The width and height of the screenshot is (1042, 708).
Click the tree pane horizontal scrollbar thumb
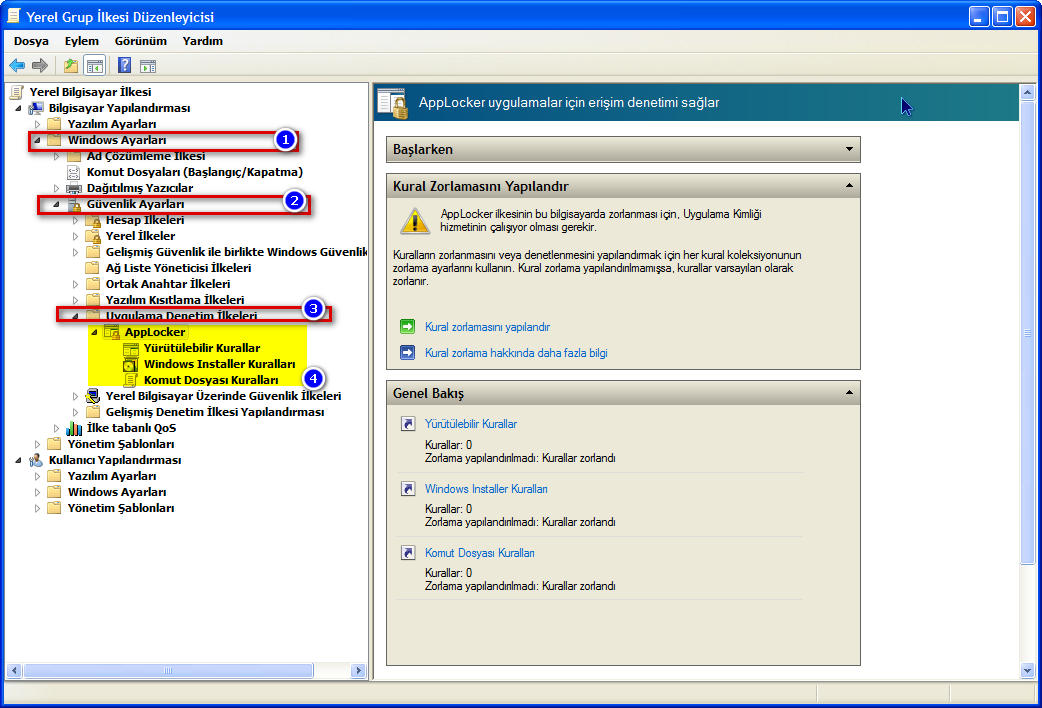click(x=168, y=670)
